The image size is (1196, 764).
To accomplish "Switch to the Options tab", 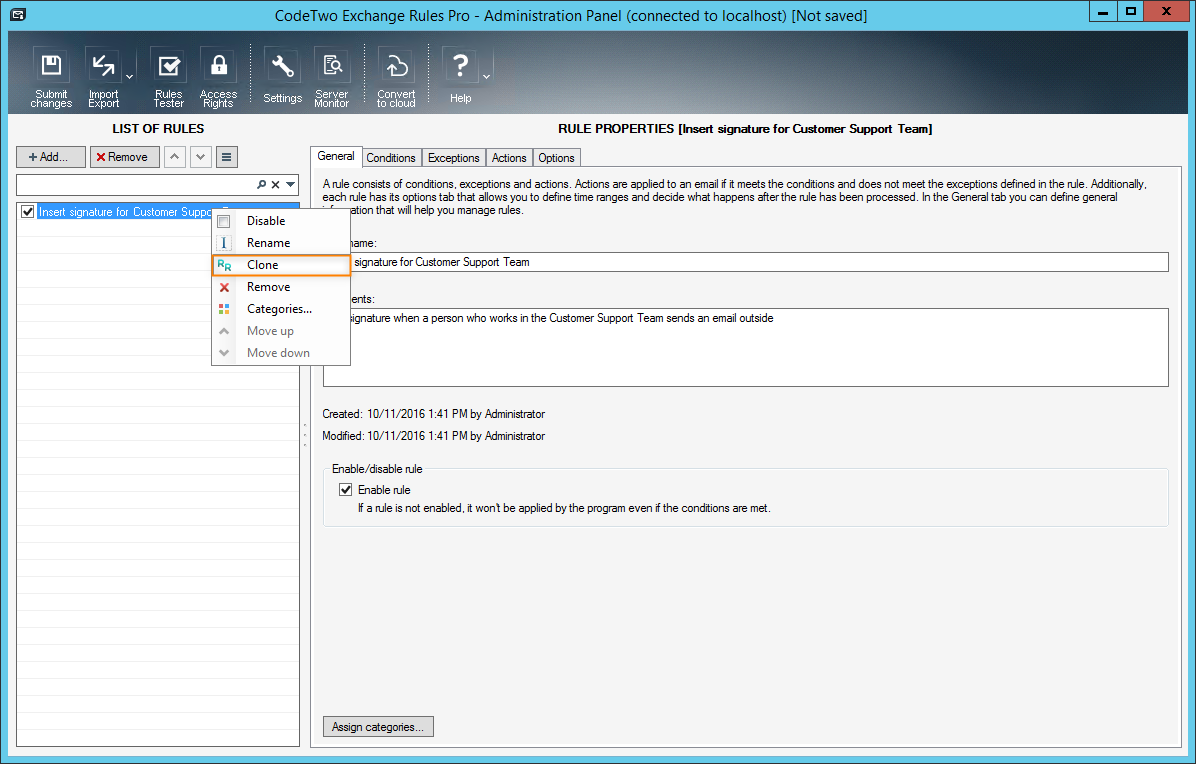I will point(556,158).
